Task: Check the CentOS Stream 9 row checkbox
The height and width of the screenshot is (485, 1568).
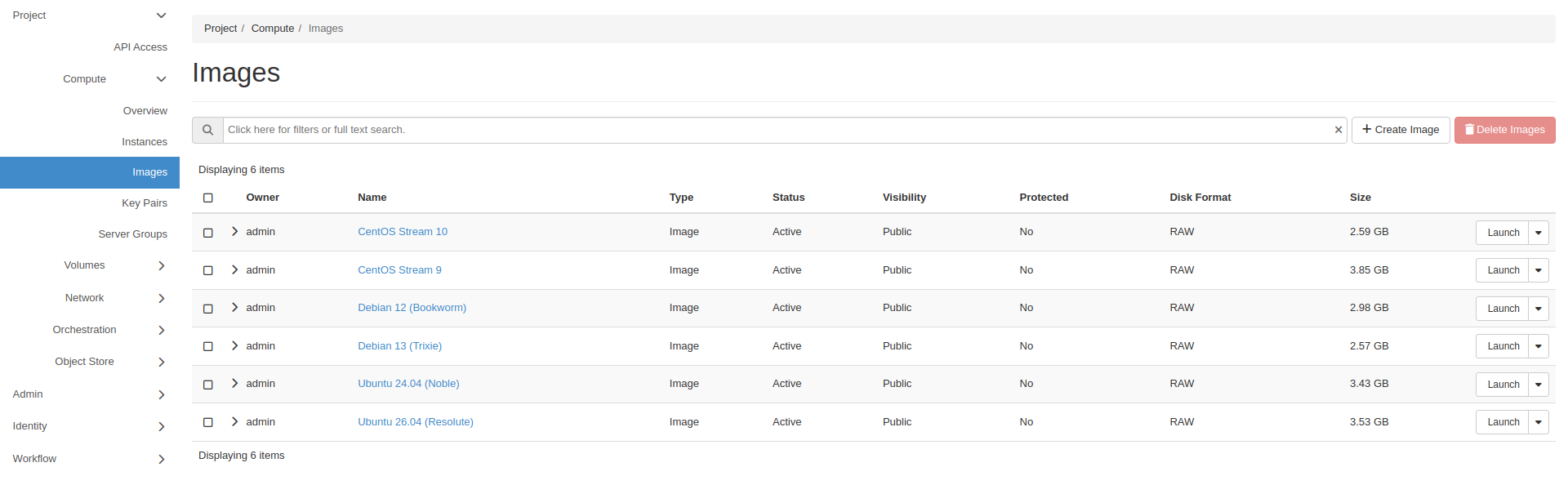Action: pos(208,270)
